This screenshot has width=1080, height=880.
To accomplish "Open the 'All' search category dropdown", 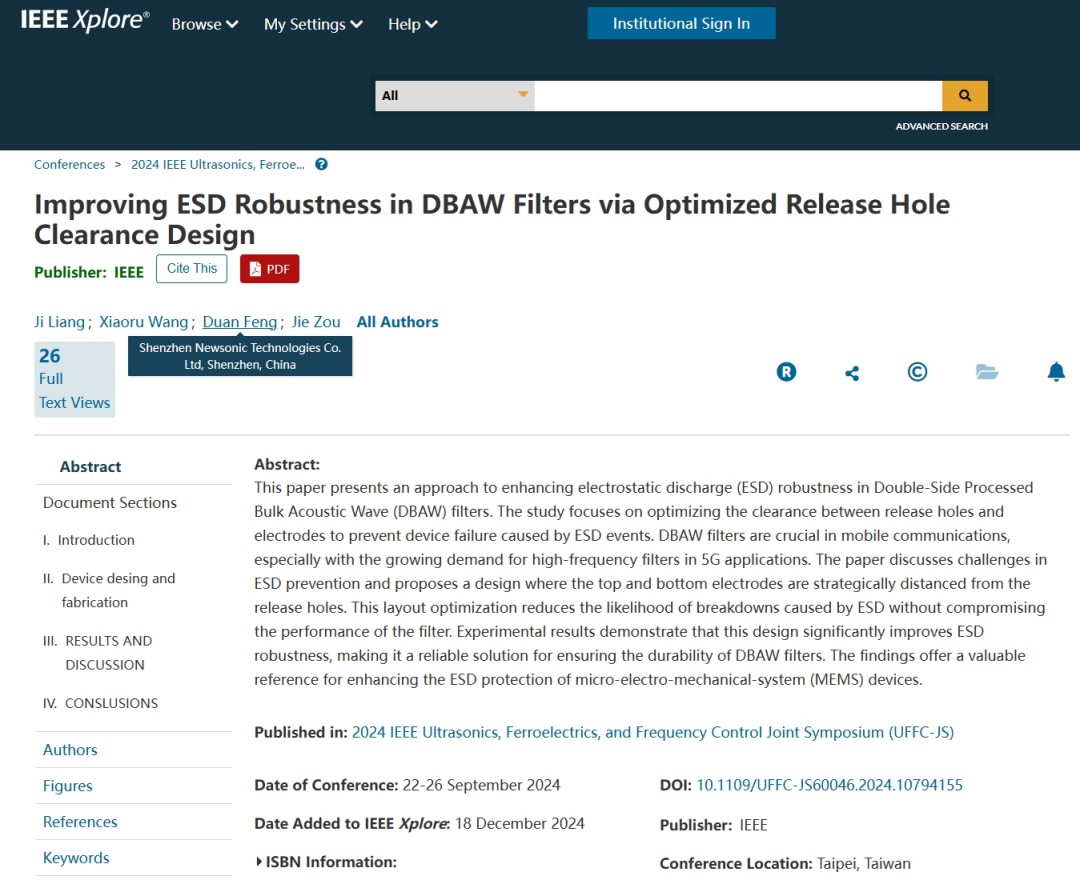I will coord(454,95).
